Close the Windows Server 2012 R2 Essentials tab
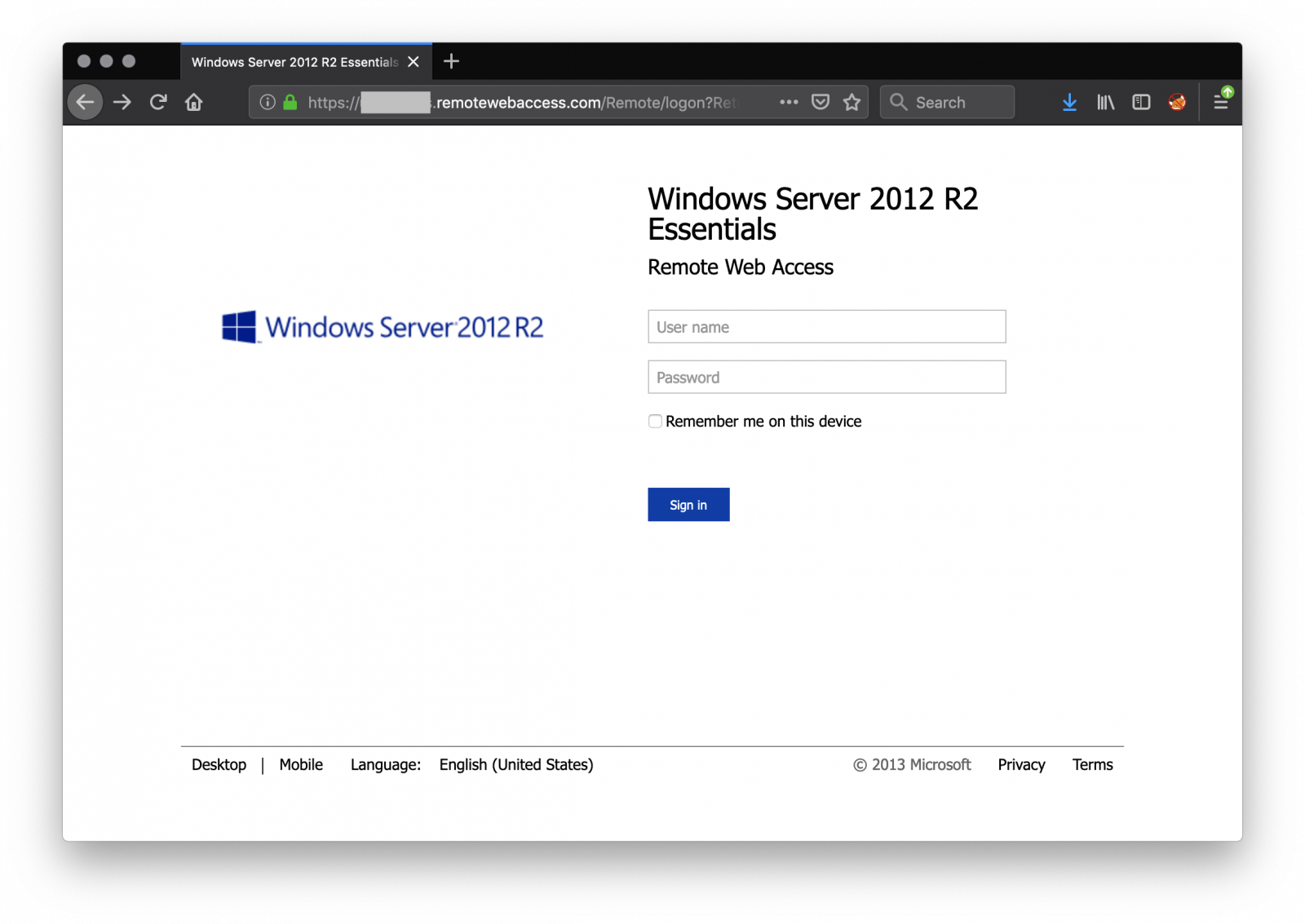Image resolution: width=1305 pixels, height=924 pixels. coord(414,62)
